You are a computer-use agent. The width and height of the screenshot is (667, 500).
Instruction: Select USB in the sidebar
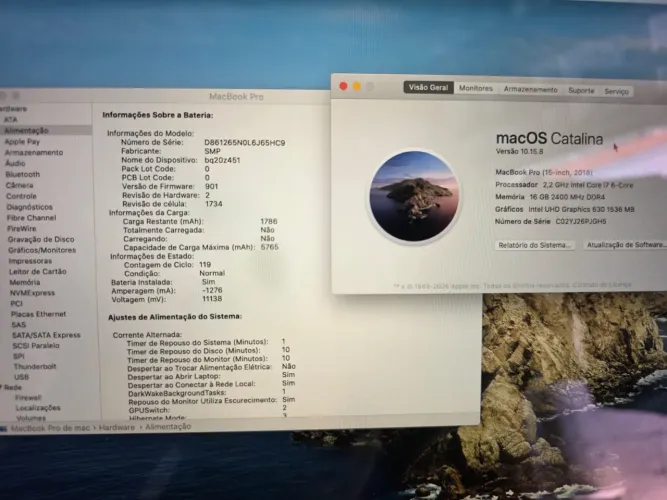(x=22, y=377)
